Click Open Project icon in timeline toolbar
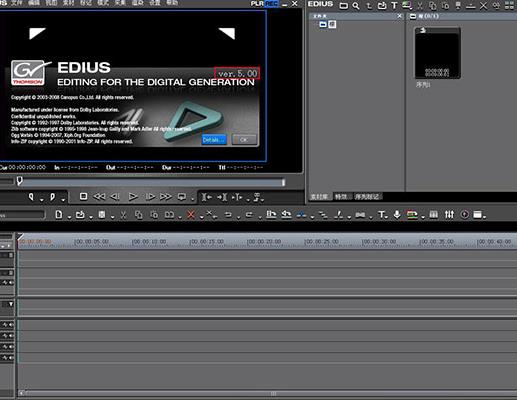Image resolution: width=517 pixels, height=400 pixels. click(80, 214)
